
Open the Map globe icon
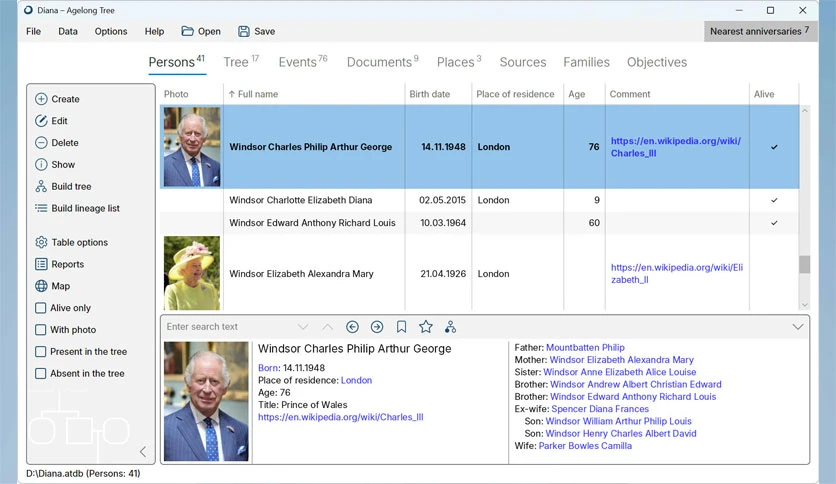tap(41, 286)
